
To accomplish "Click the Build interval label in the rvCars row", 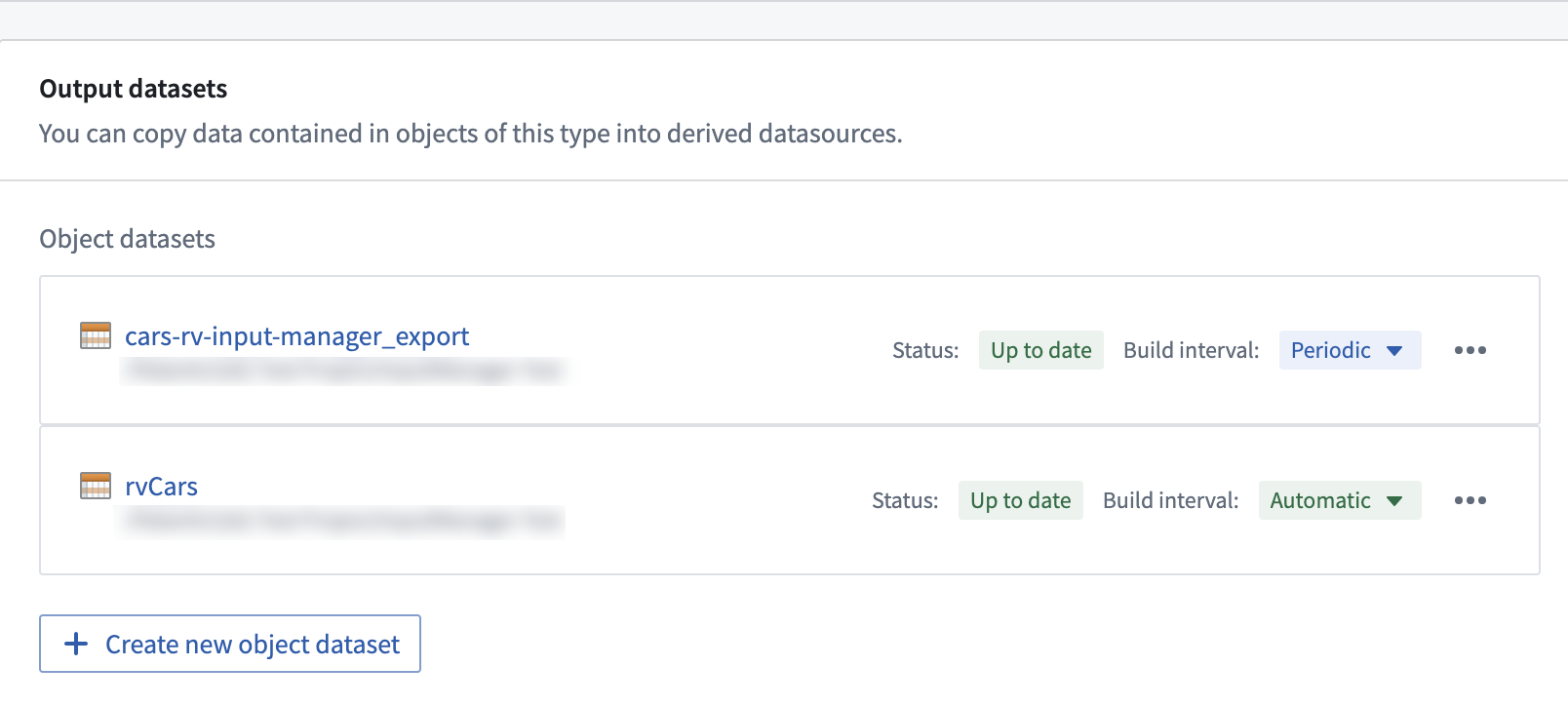I will pyautogui.click(x=1170, y=500).
